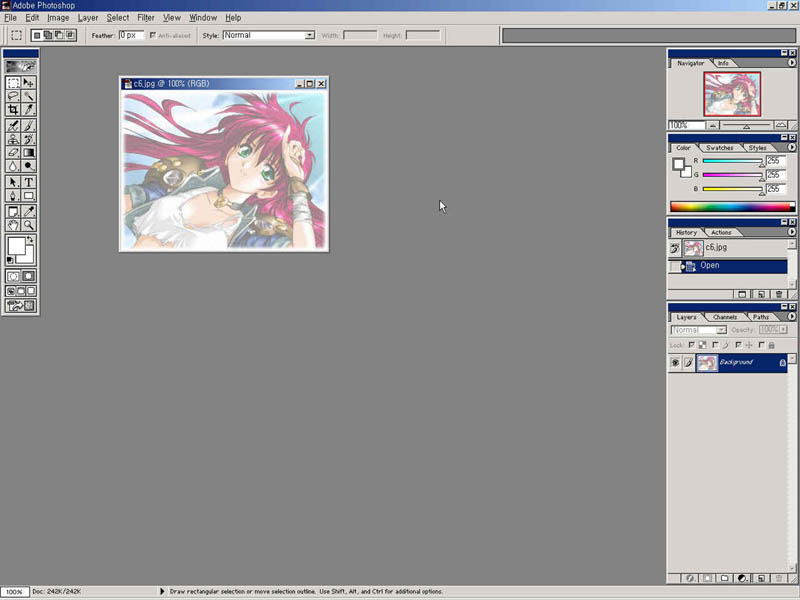Toggle Lock position checkbox
The image size is (800, 600).
tap(738, 345)
